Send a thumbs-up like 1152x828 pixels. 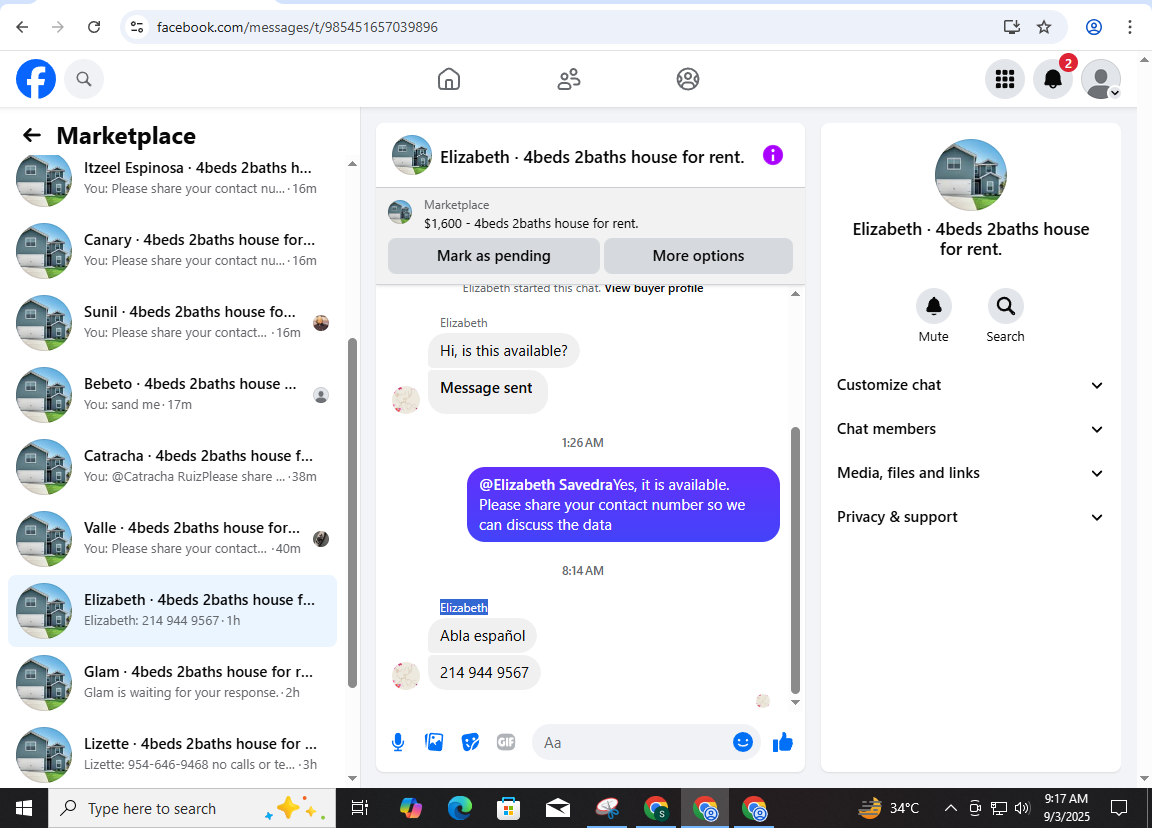(x=782, y=742)
